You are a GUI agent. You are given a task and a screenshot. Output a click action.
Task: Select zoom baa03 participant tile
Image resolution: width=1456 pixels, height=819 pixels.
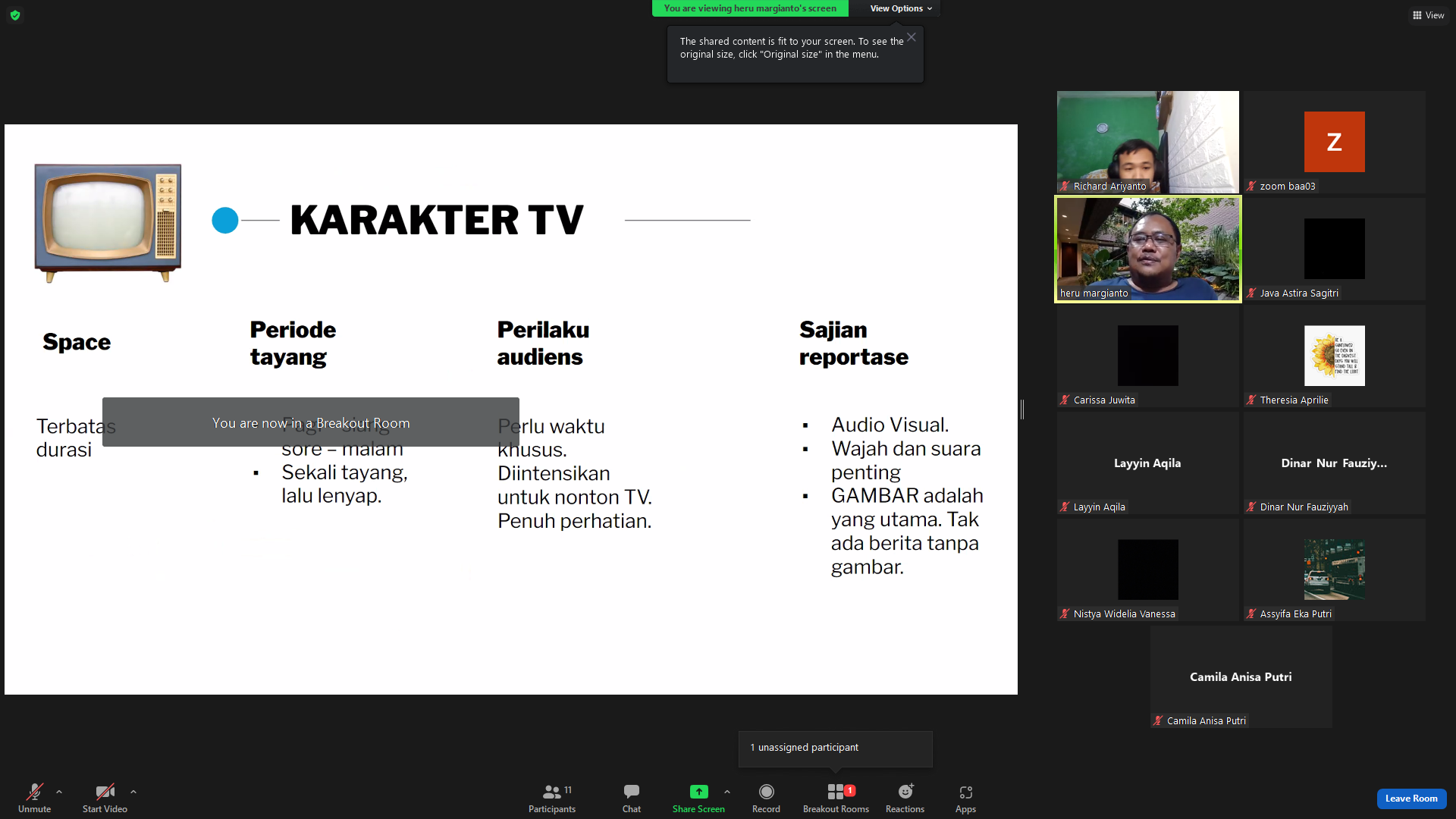coord(1335,142)
